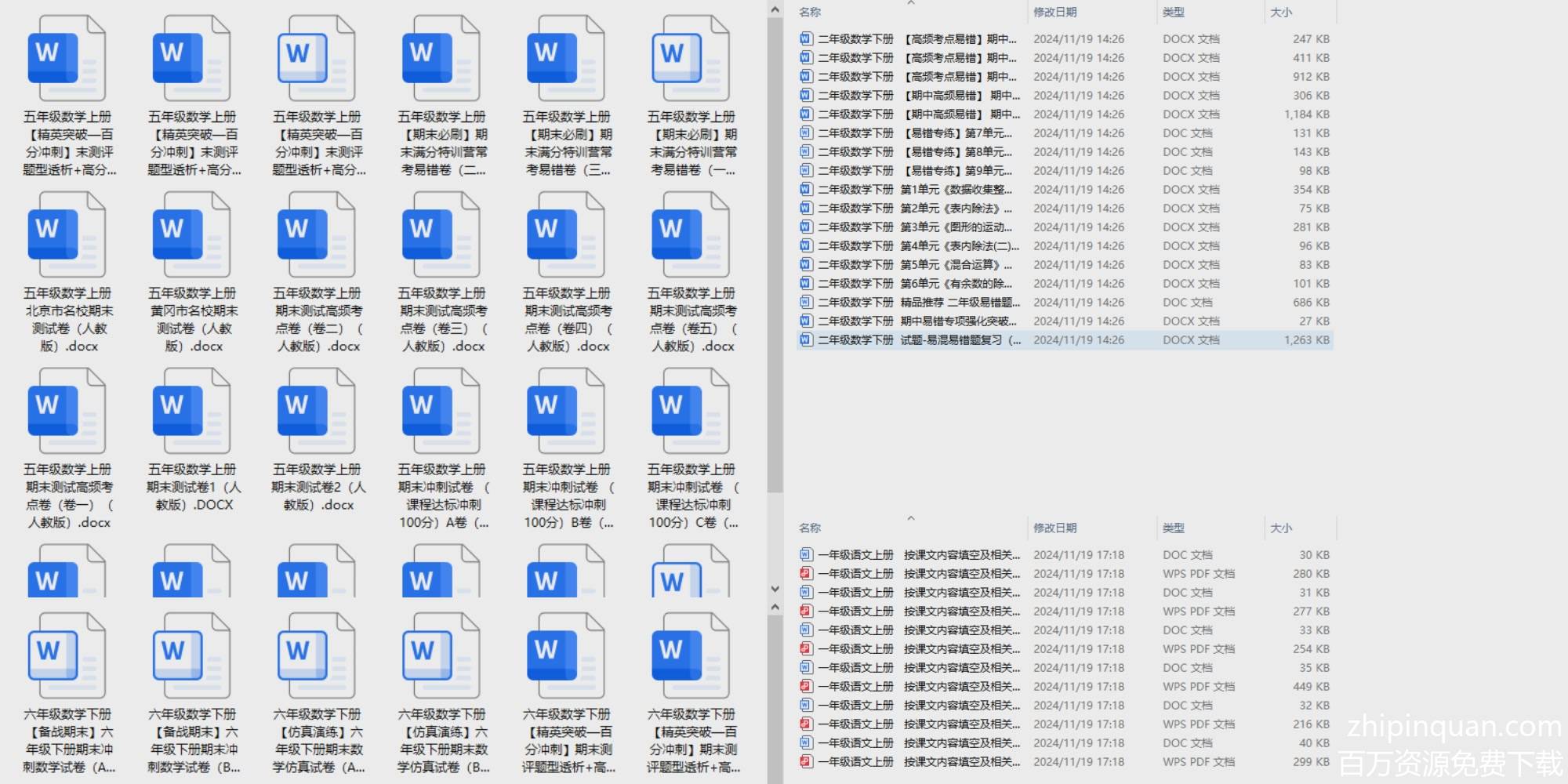Open 二年级数学下册 期中易错专项强化突破 file
This screenshot has height=784, width=1568.
tap(917, 321)
